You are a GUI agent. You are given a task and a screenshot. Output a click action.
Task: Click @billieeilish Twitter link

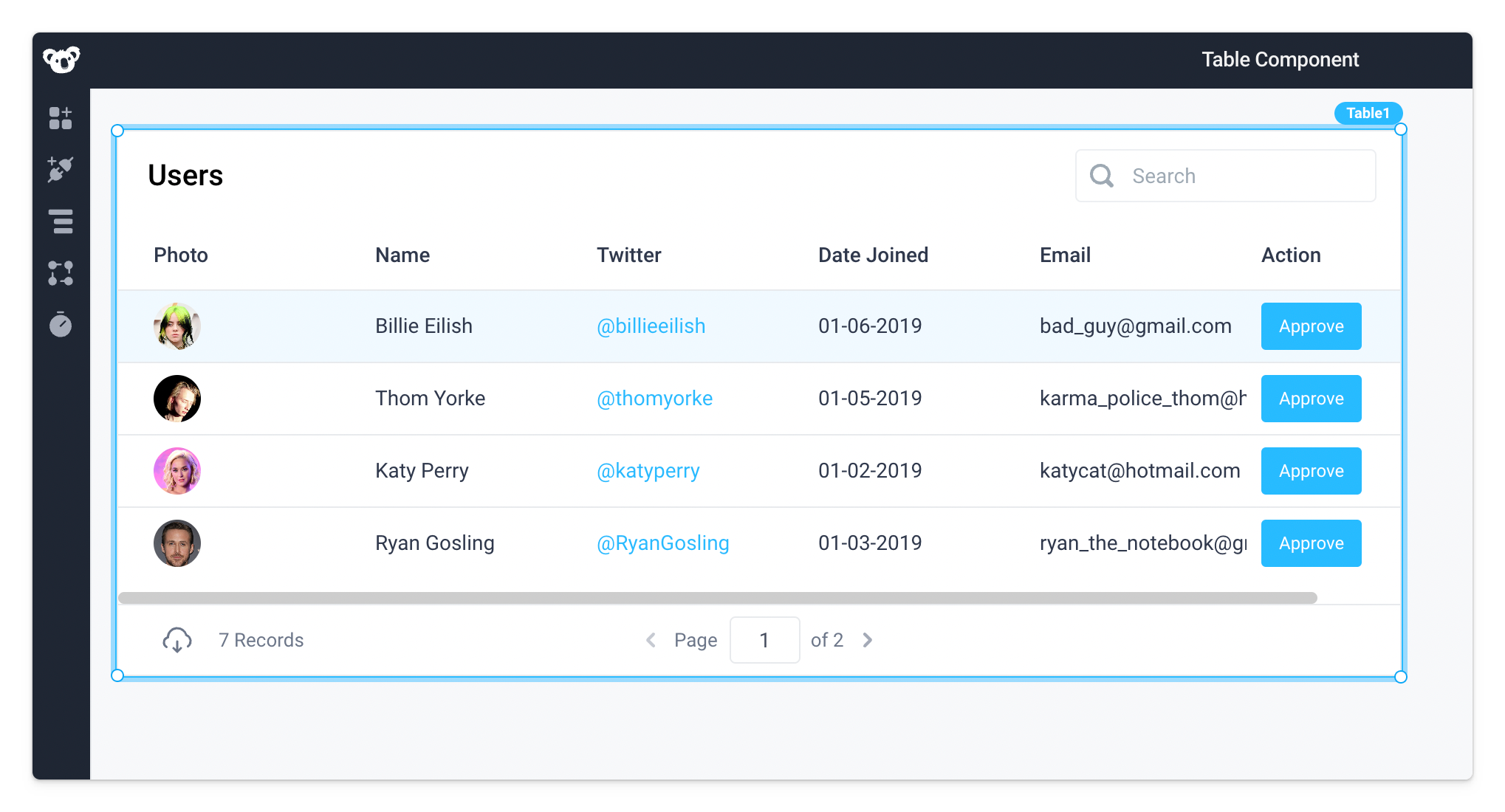point(652,325)
